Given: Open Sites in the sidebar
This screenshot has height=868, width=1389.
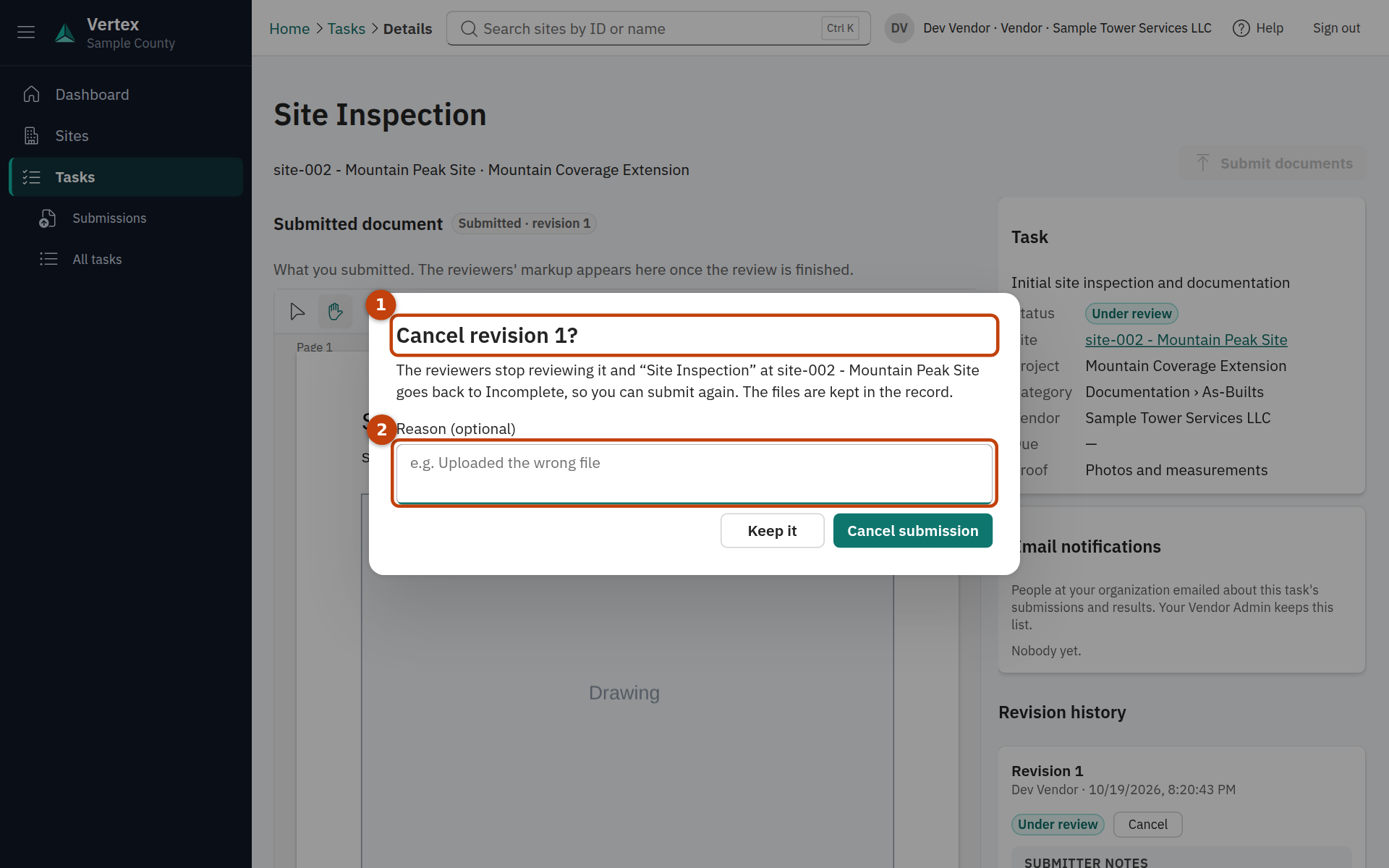Looking at the screenshot, I should click(x=126, y=136).
